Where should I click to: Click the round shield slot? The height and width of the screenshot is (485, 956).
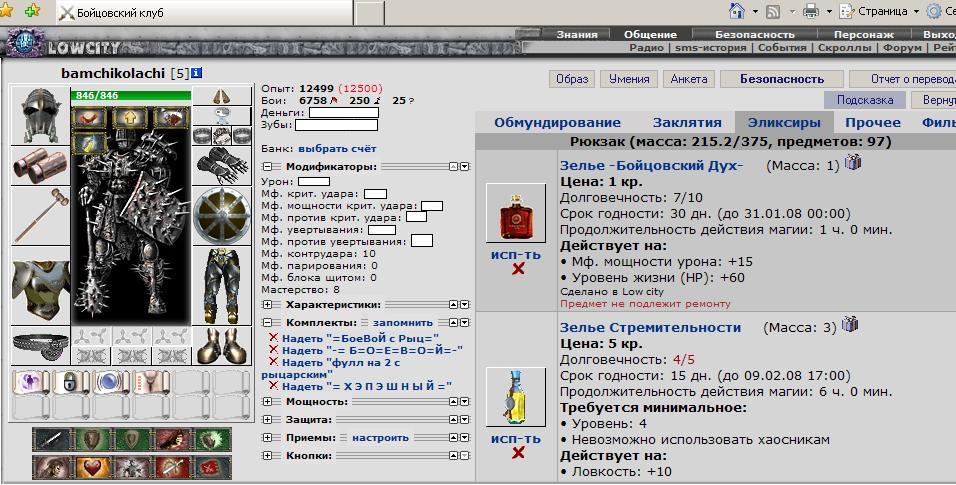tap(222, 215)
